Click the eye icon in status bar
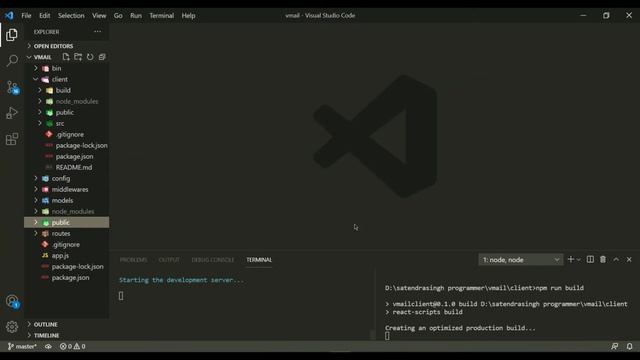 click(x=48, y=346)
